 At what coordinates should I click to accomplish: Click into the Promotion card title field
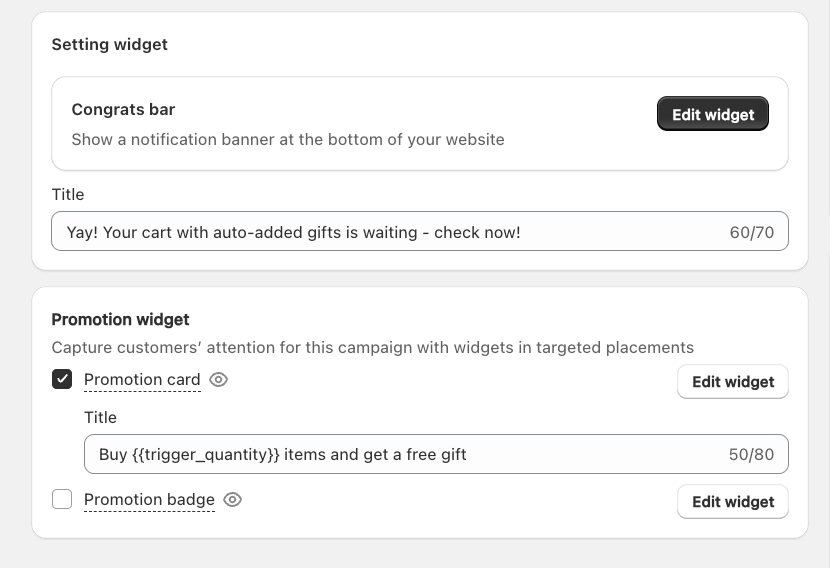400,455
